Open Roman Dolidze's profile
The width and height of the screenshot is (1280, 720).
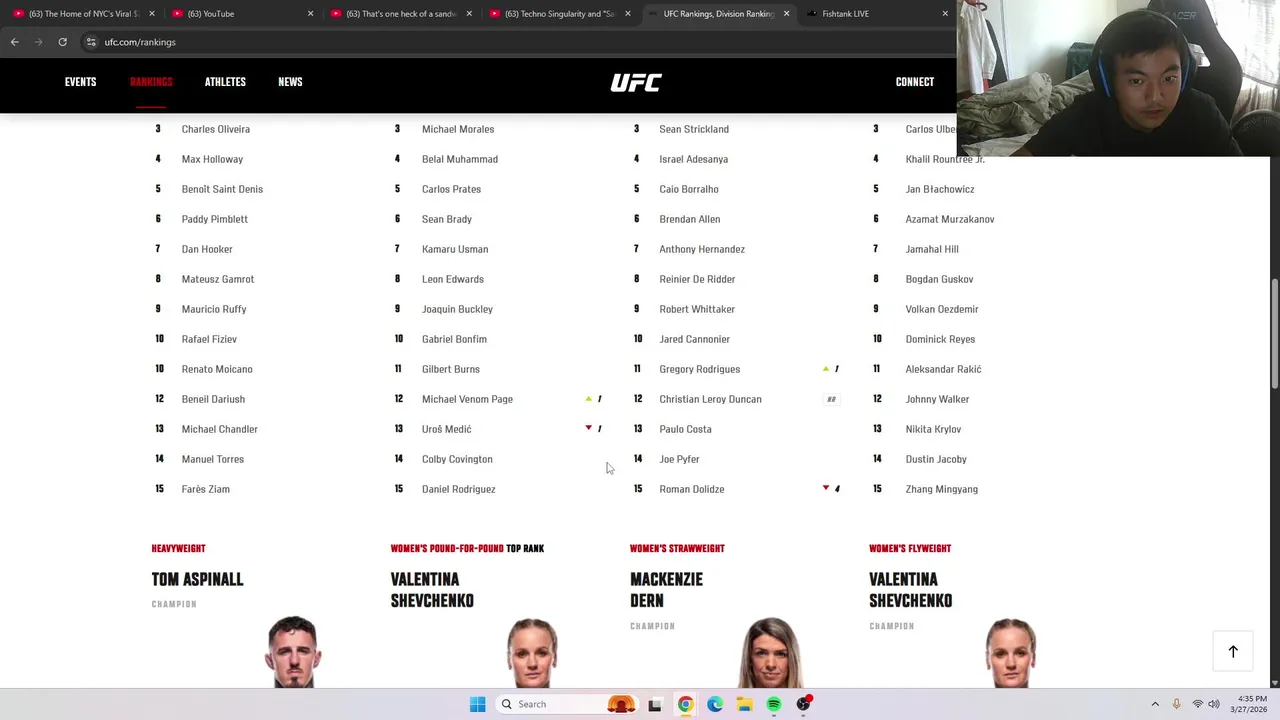point(692,489)
